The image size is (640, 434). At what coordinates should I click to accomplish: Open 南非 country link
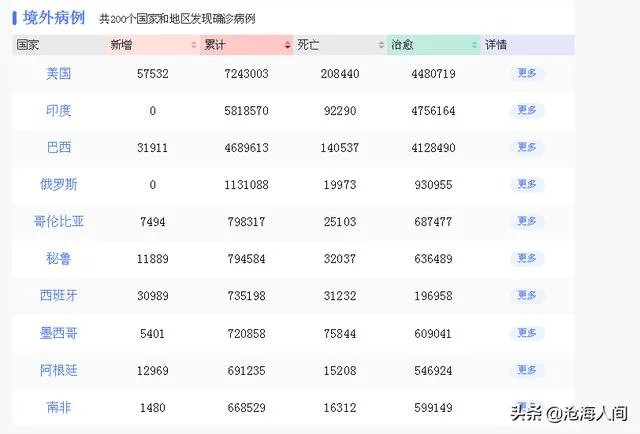point(59,407)
